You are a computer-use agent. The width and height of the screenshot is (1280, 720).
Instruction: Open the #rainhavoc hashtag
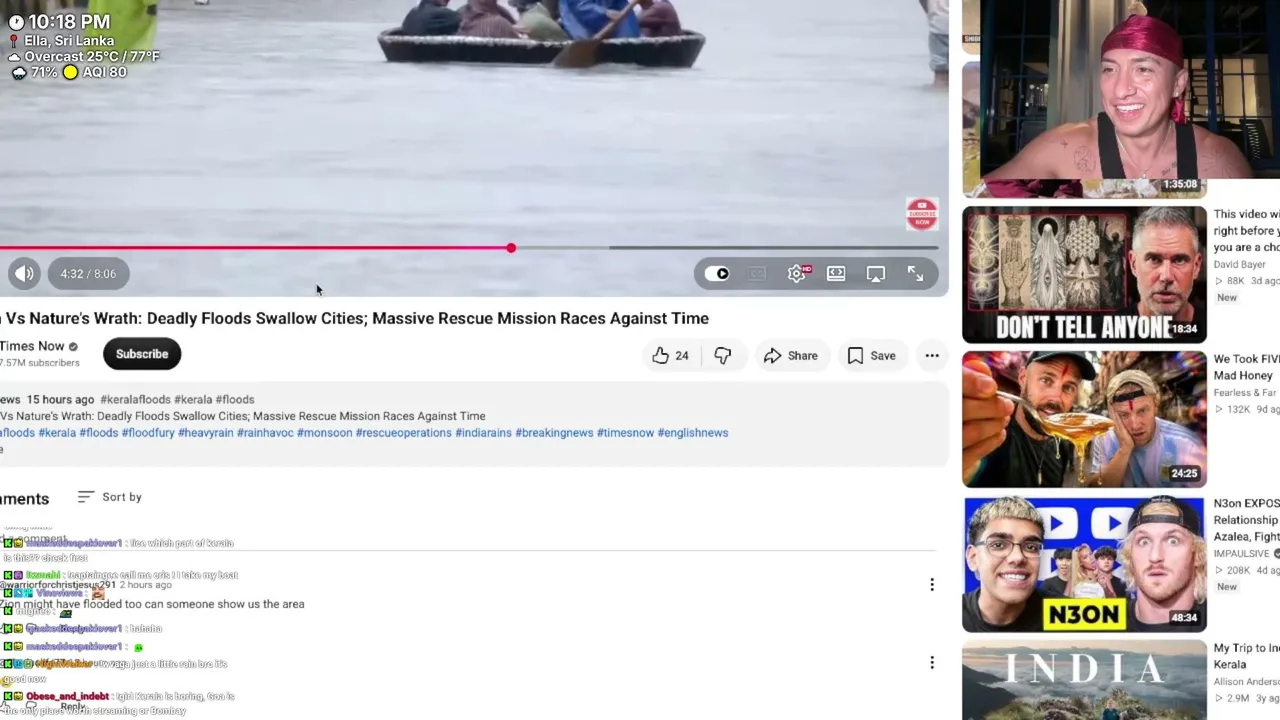pos(265,433)
